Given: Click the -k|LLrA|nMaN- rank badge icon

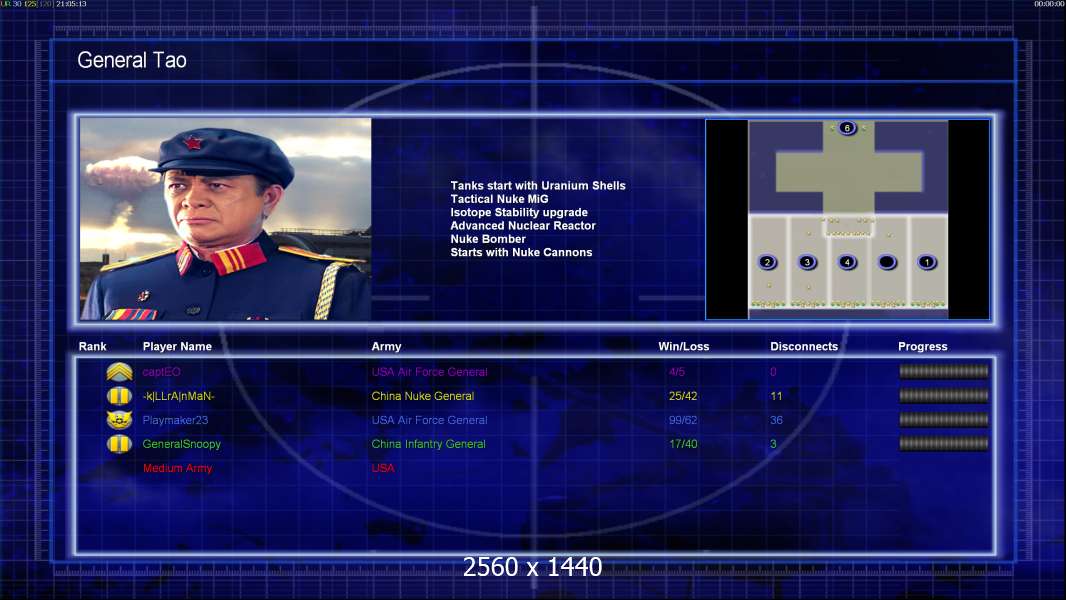Looking at the screenshot, I should [x=119, y=395].
